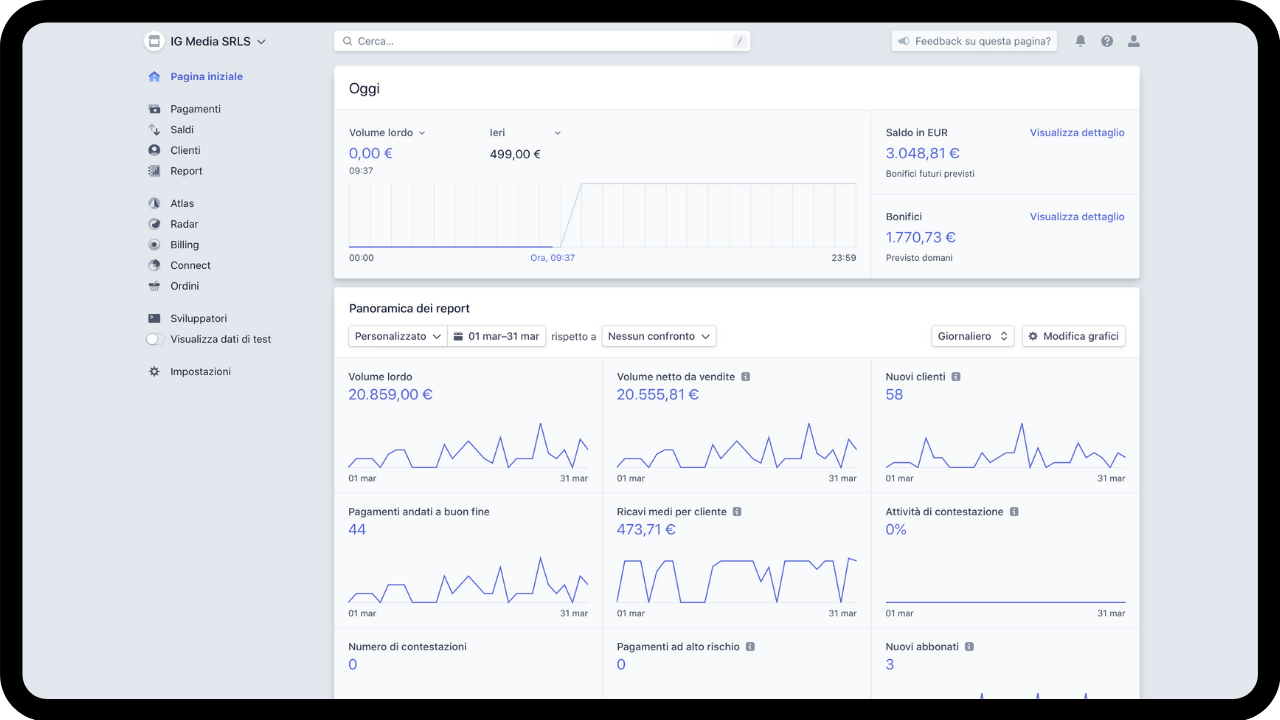The height and width of the screenshot is (720, 1280).
Task: Click the megaphone icon in feedback button
Action: click(x=903, y=41)
